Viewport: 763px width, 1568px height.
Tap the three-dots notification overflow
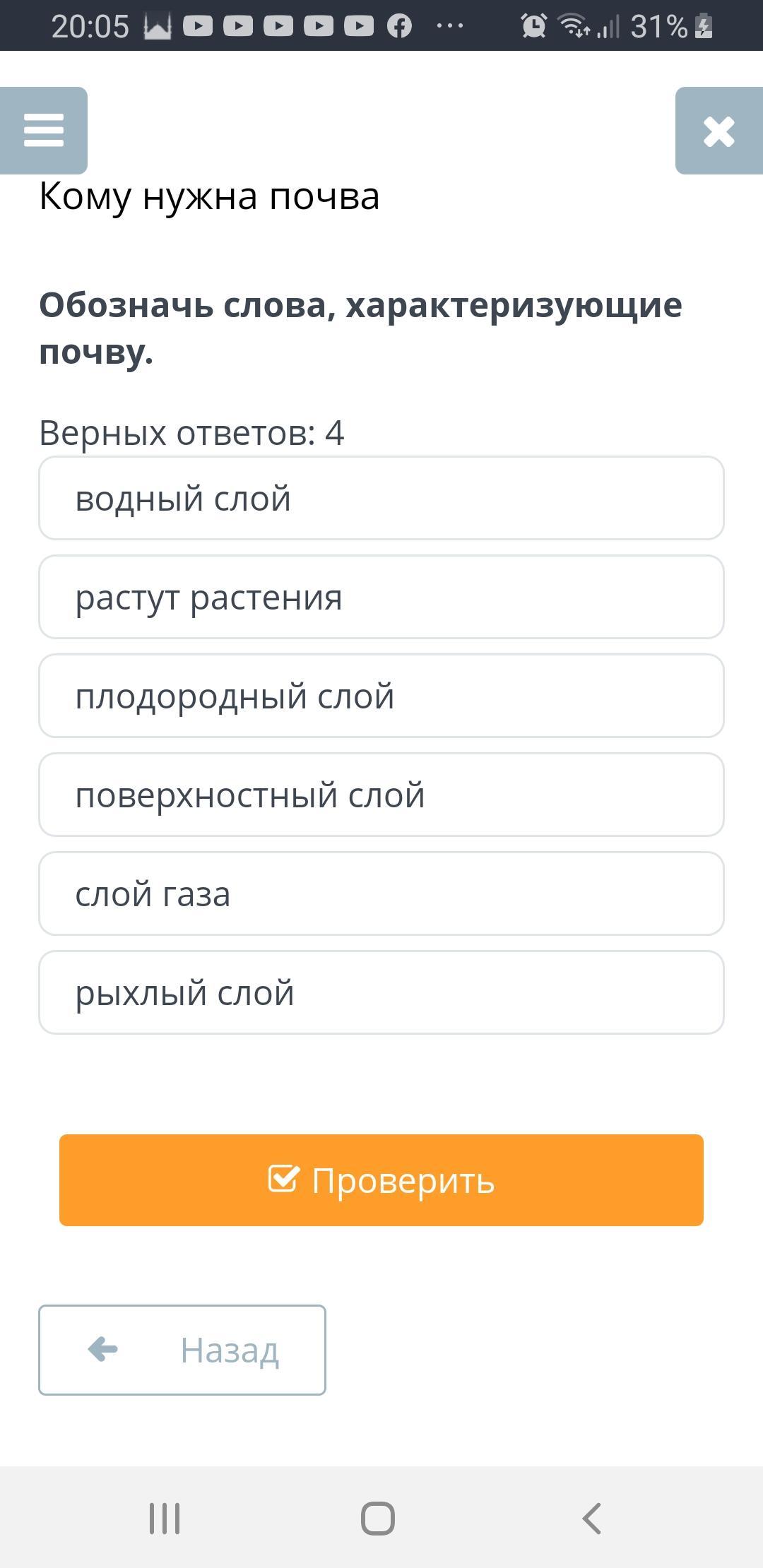(x=450, y=27)
